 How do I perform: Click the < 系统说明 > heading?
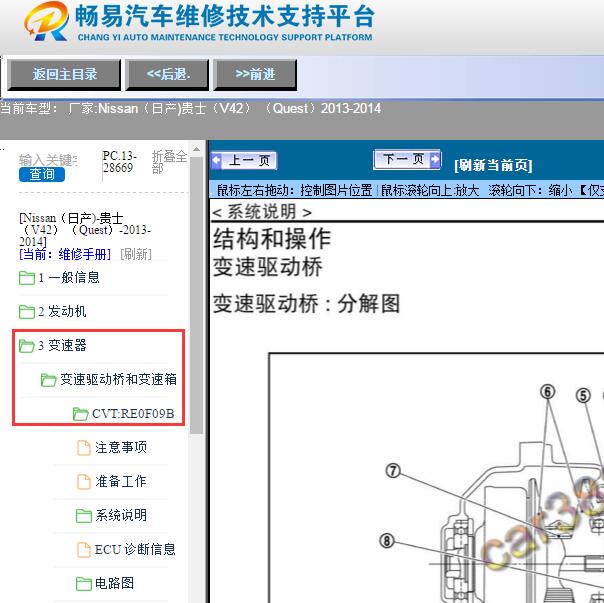pos(262,212)
